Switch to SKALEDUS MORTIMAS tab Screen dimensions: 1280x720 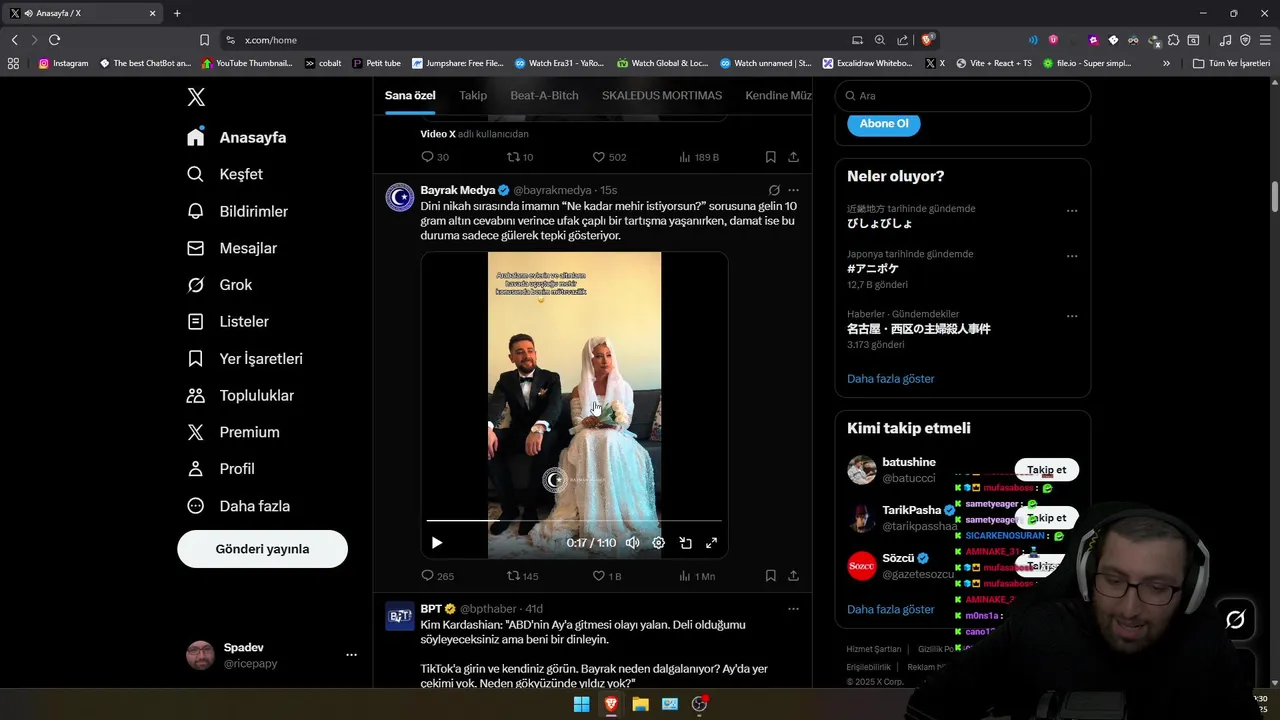(662, 95)
